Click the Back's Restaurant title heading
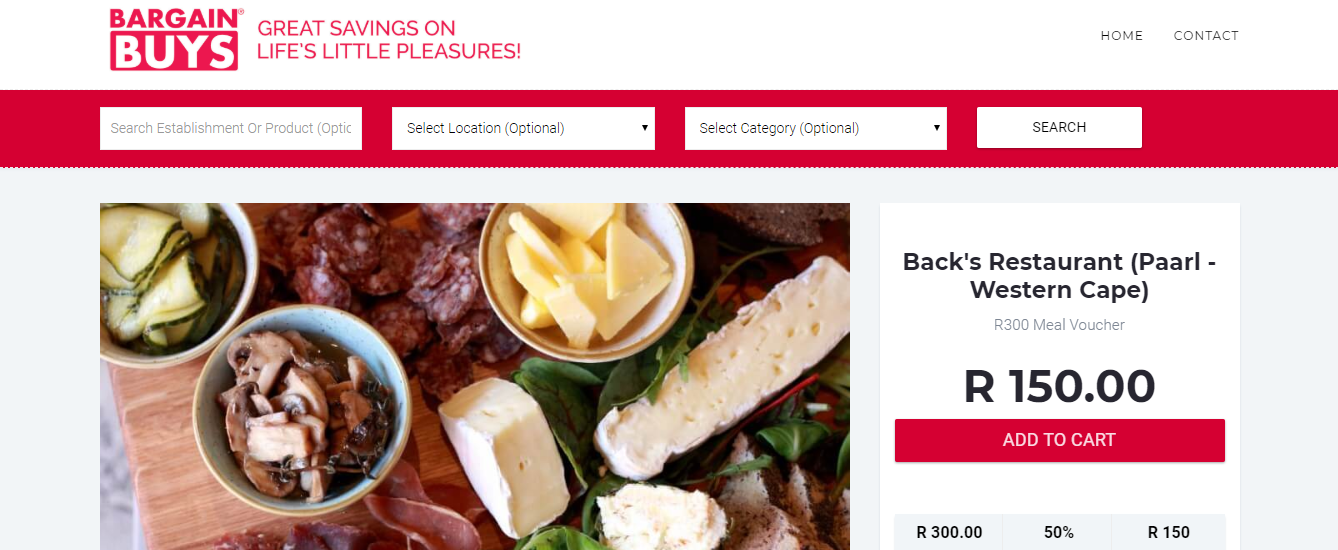 [1059, 276]
